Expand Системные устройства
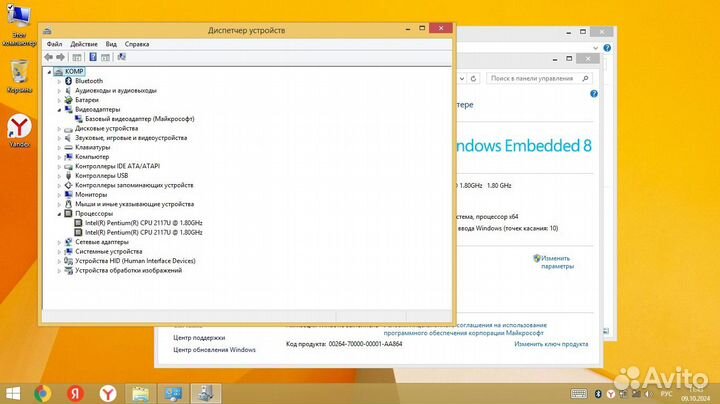 tap(59, 252)
